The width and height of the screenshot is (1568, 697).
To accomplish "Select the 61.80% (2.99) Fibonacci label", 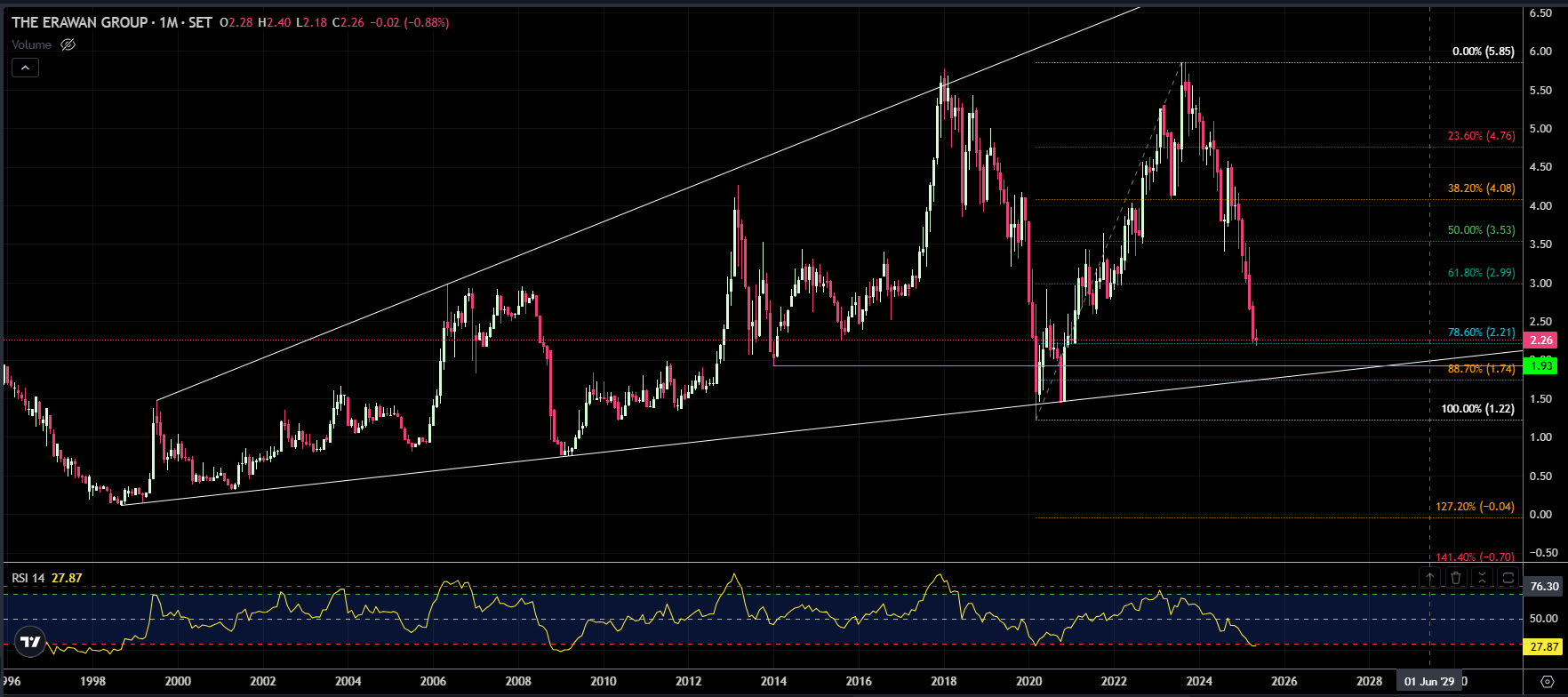I will click(1481, 273).
